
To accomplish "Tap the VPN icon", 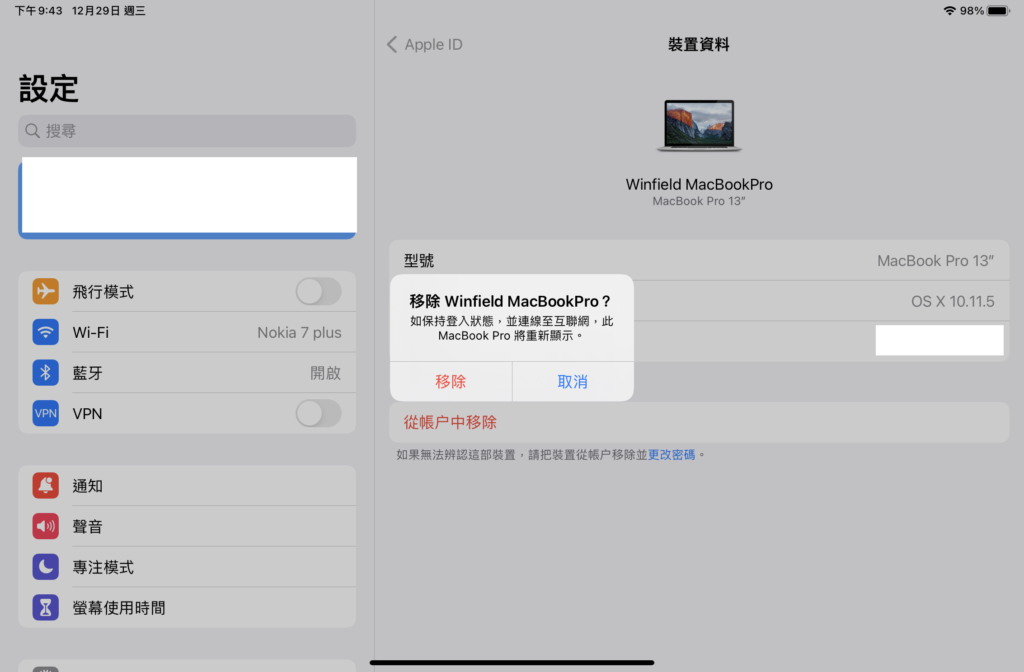I will coord(46,413).
